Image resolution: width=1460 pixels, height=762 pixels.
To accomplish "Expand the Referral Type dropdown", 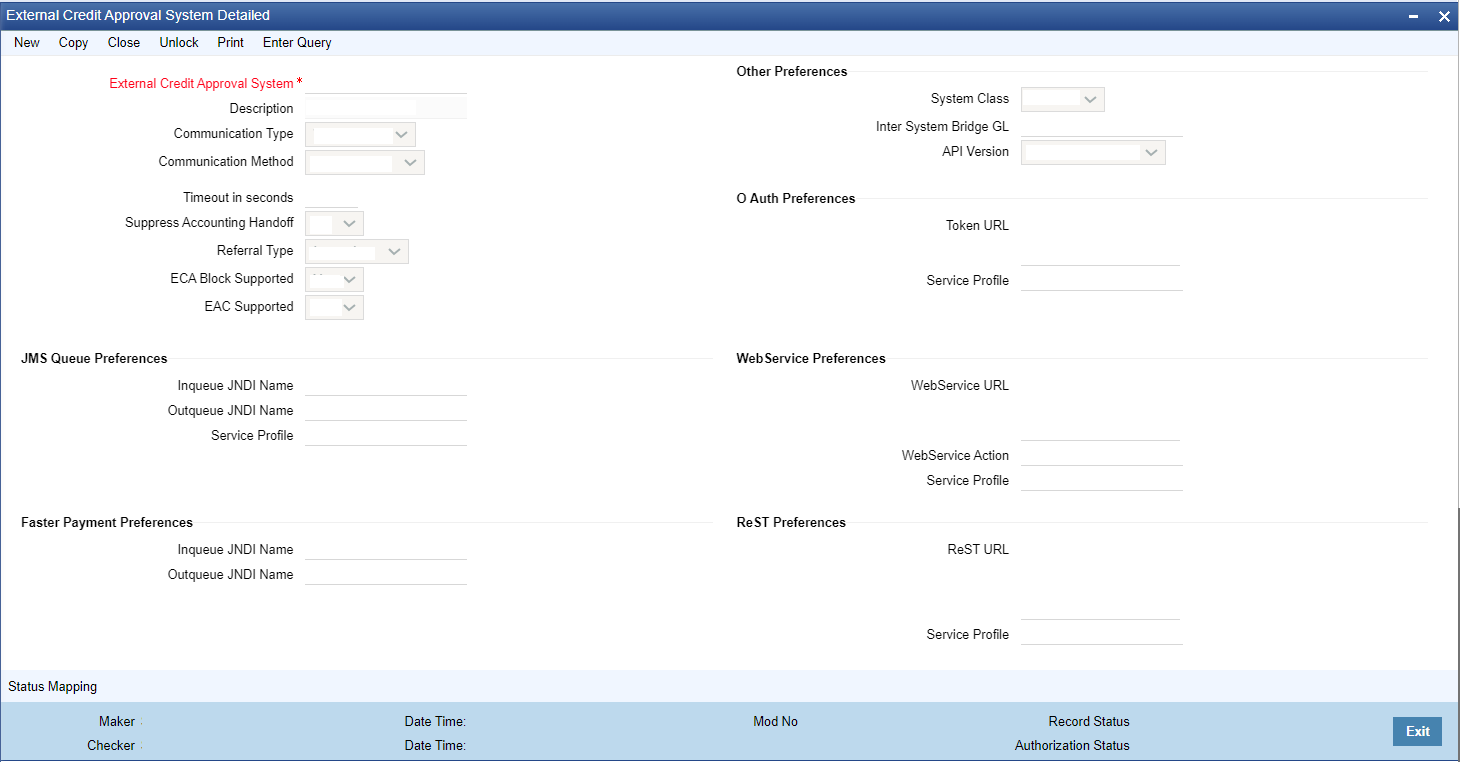I will [357, 251].
